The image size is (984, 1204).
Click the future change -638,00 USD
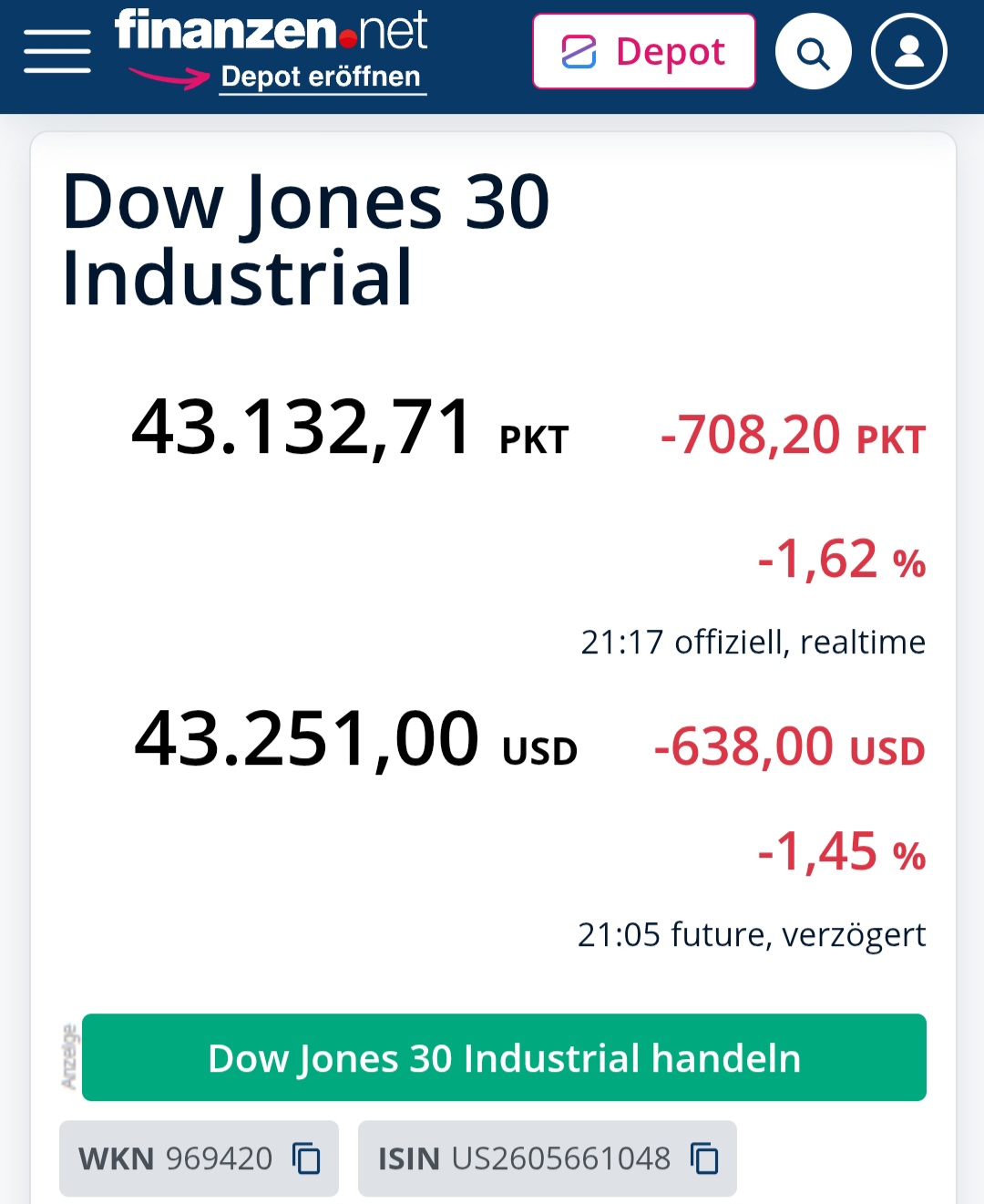click(789, 747)
